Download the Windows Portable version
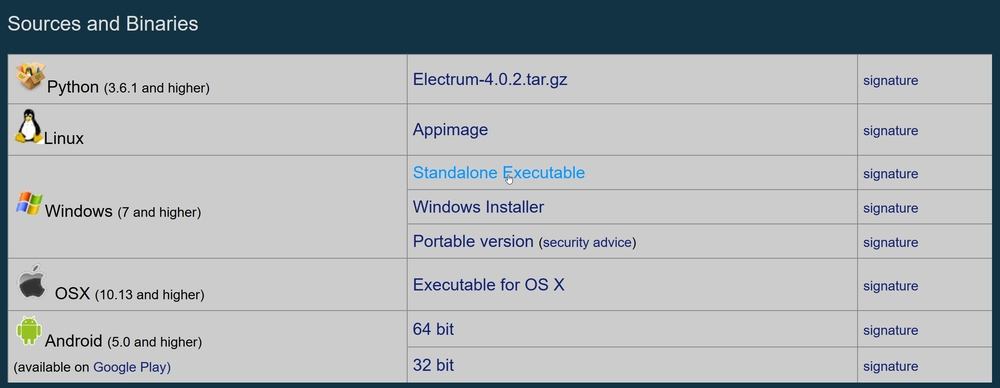 pyautogui.click(x=473, y=242)
